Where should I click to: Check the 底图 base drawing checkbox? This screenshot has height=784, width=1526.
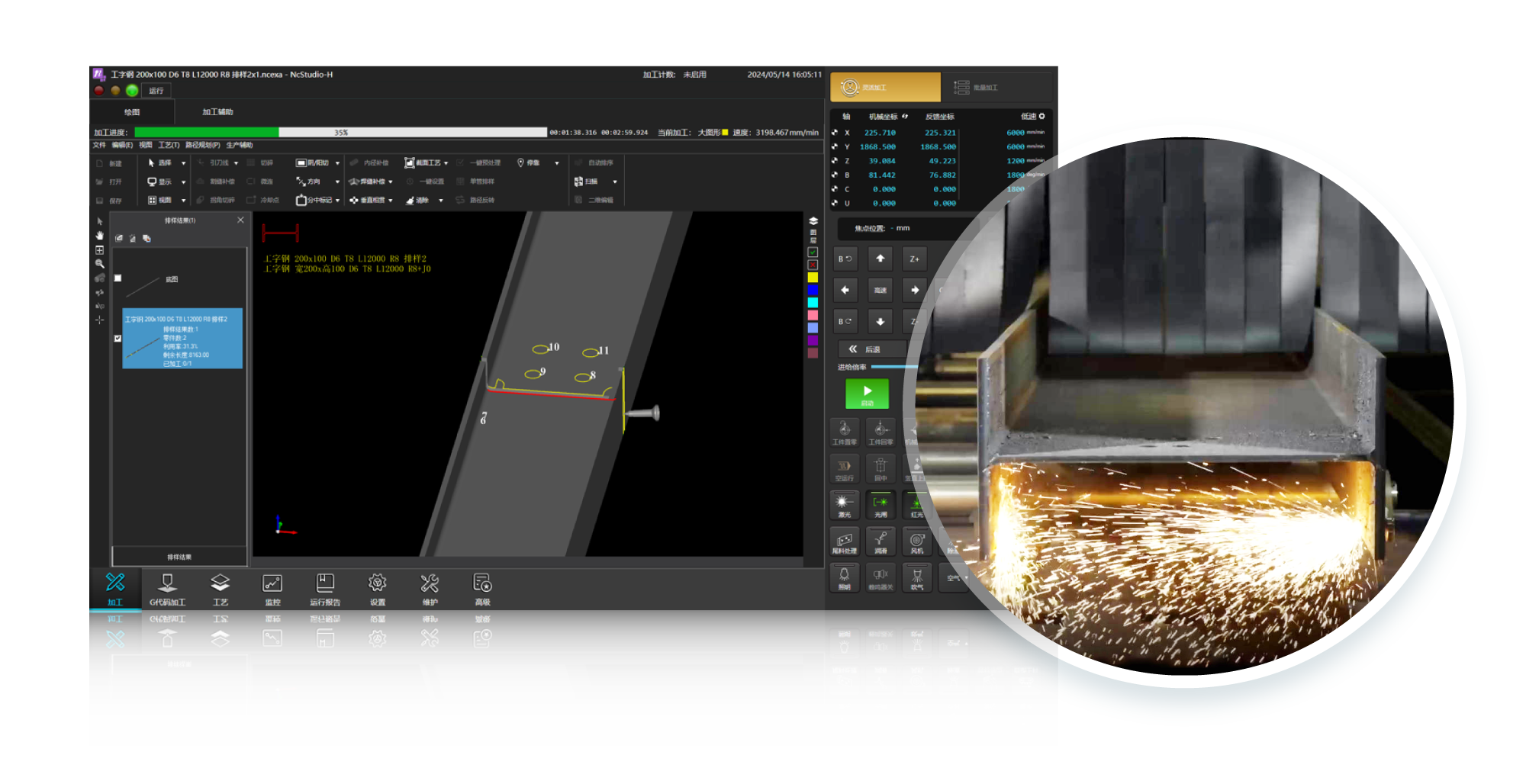pos(118,278)
